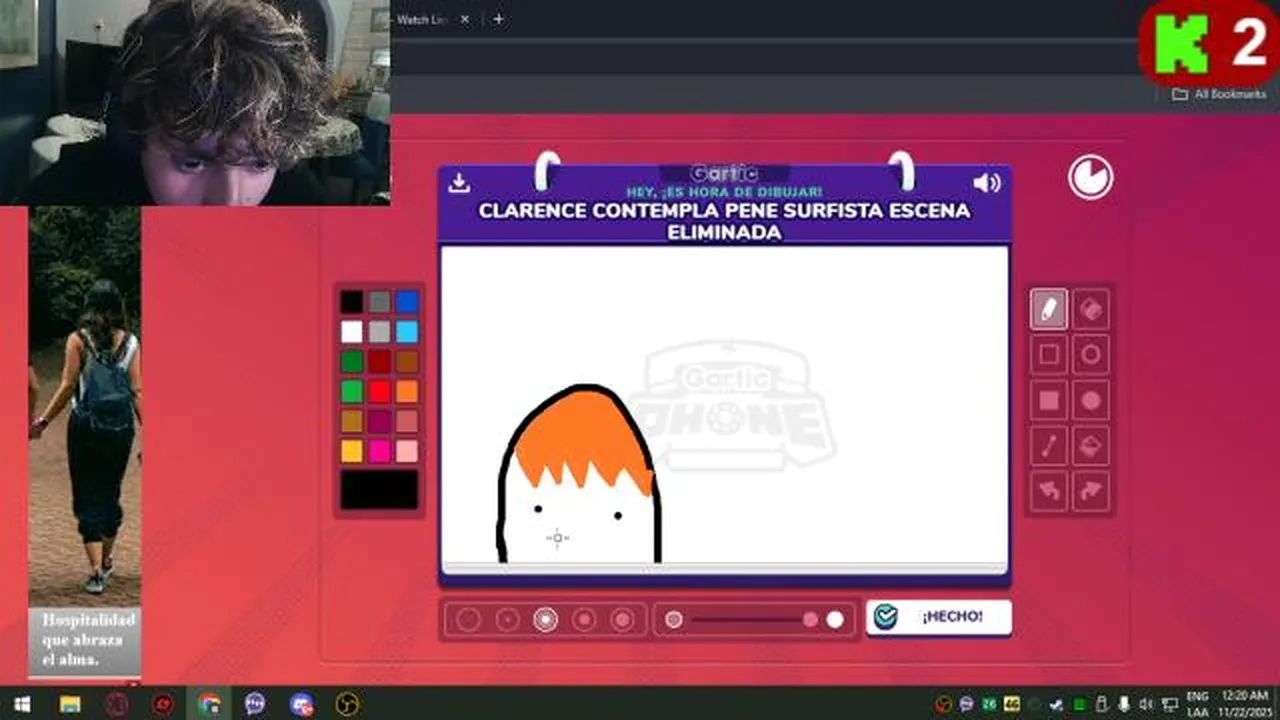
Task: Pick the hot pink color swatch
Action: pos(379,451)
